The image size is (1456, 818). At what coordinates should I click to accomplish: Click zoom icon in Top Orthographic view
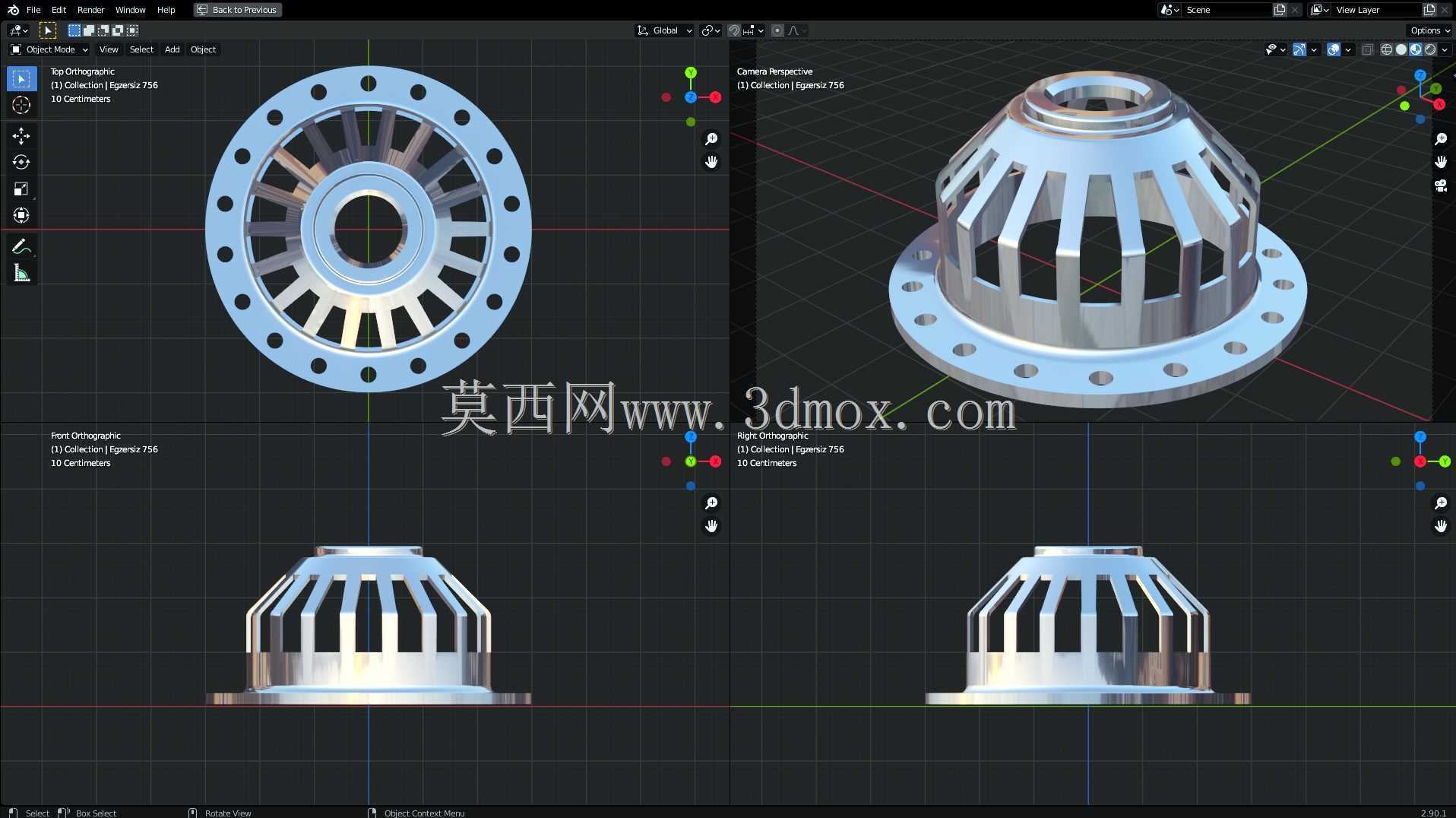pyautogui.click(x=711, y=139)
